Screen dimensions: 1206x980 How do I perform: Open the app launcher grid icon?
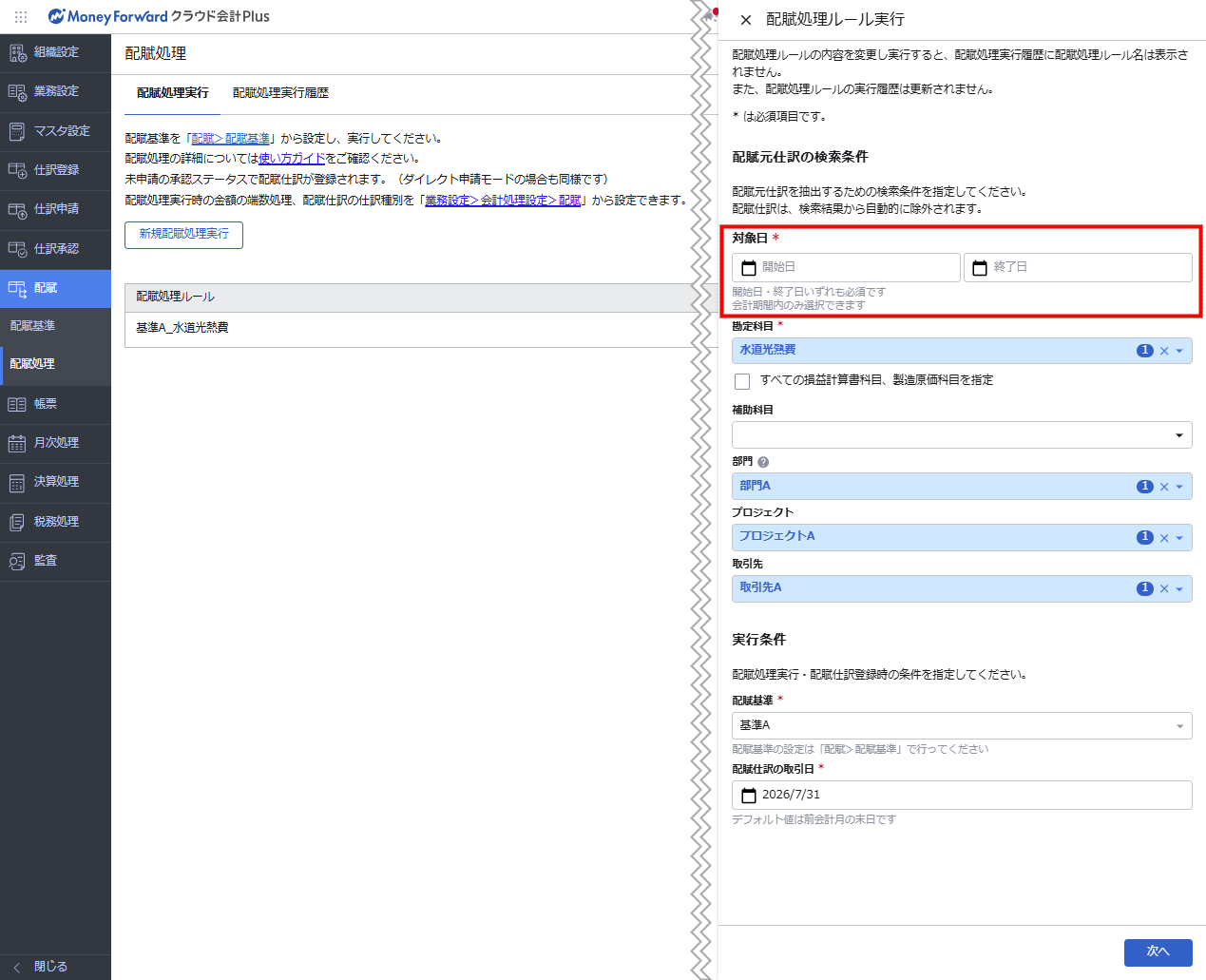click(21, 16)
